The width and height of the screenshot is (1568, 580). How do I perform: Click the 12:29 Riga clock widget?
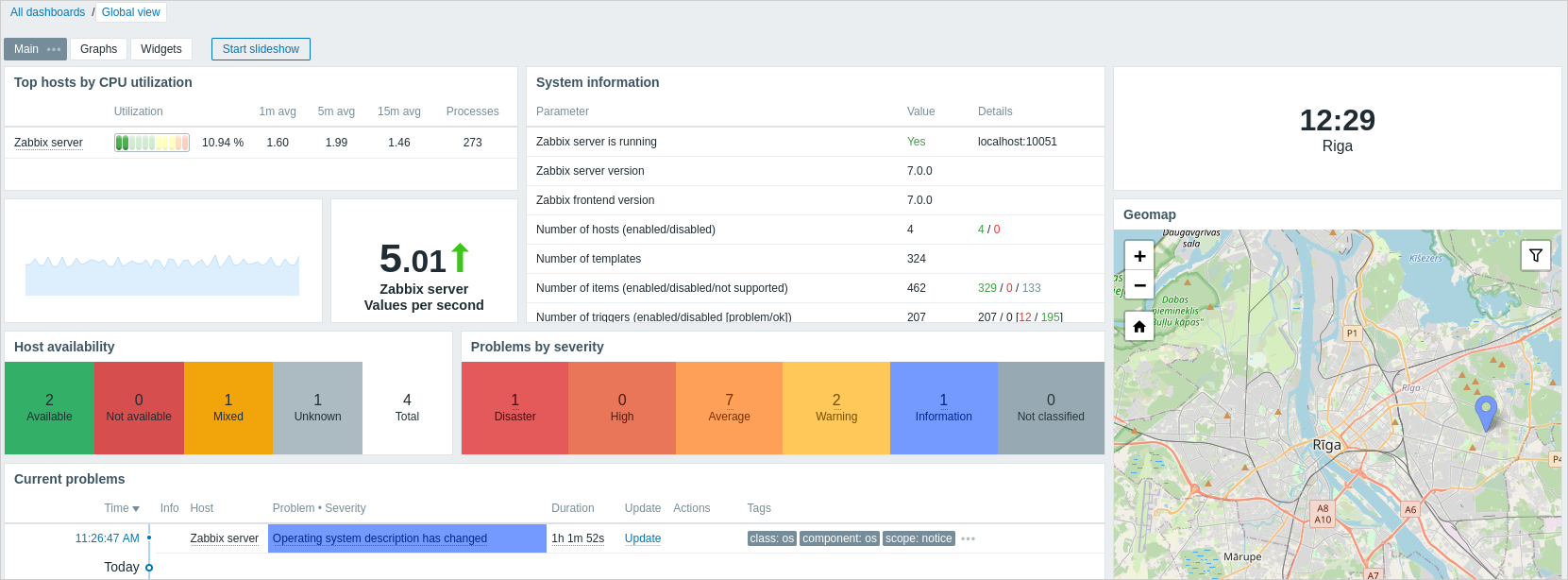click(x=1338, y=129)
